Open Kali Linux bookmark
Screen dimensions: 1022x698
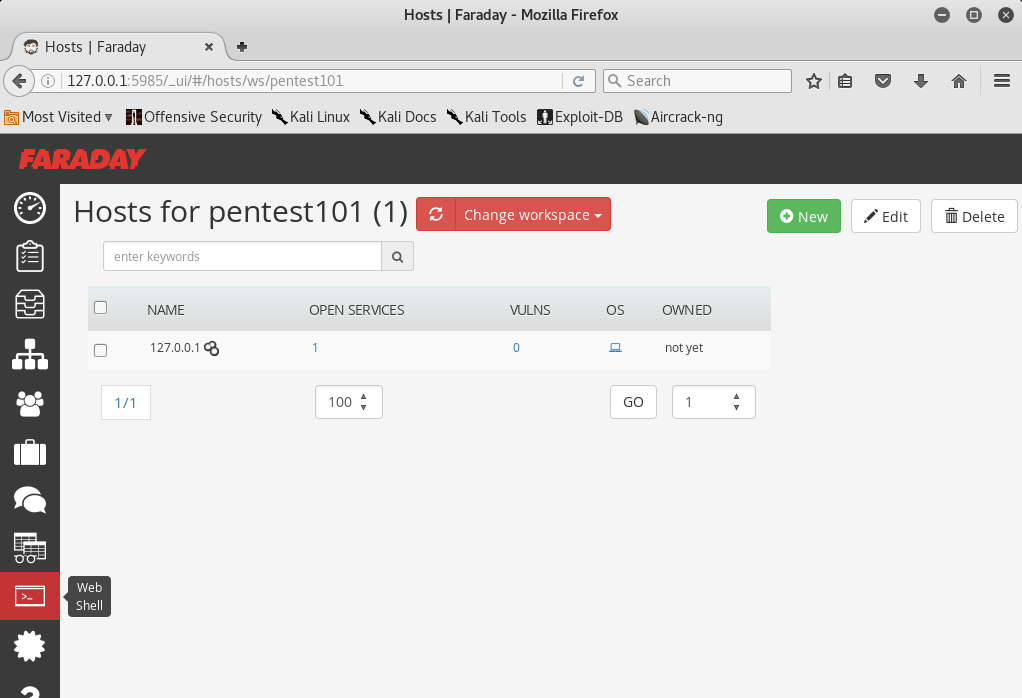(311, 117)
